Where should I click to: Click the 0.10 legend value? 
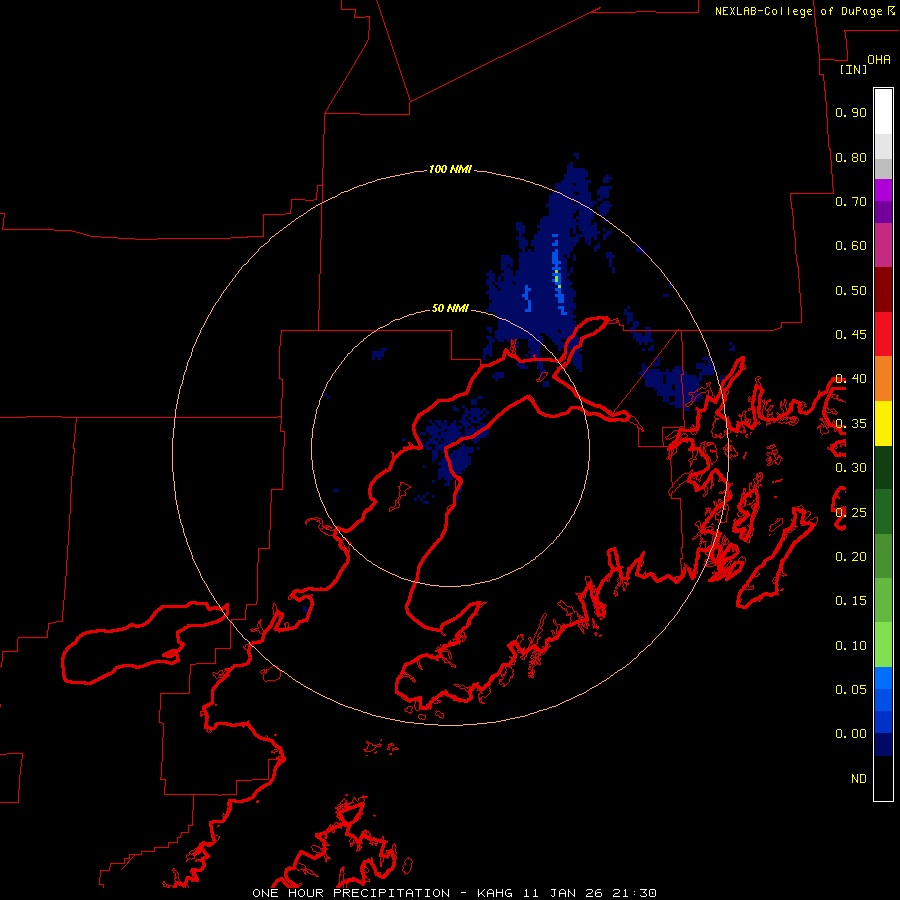(x=851, y=646)
